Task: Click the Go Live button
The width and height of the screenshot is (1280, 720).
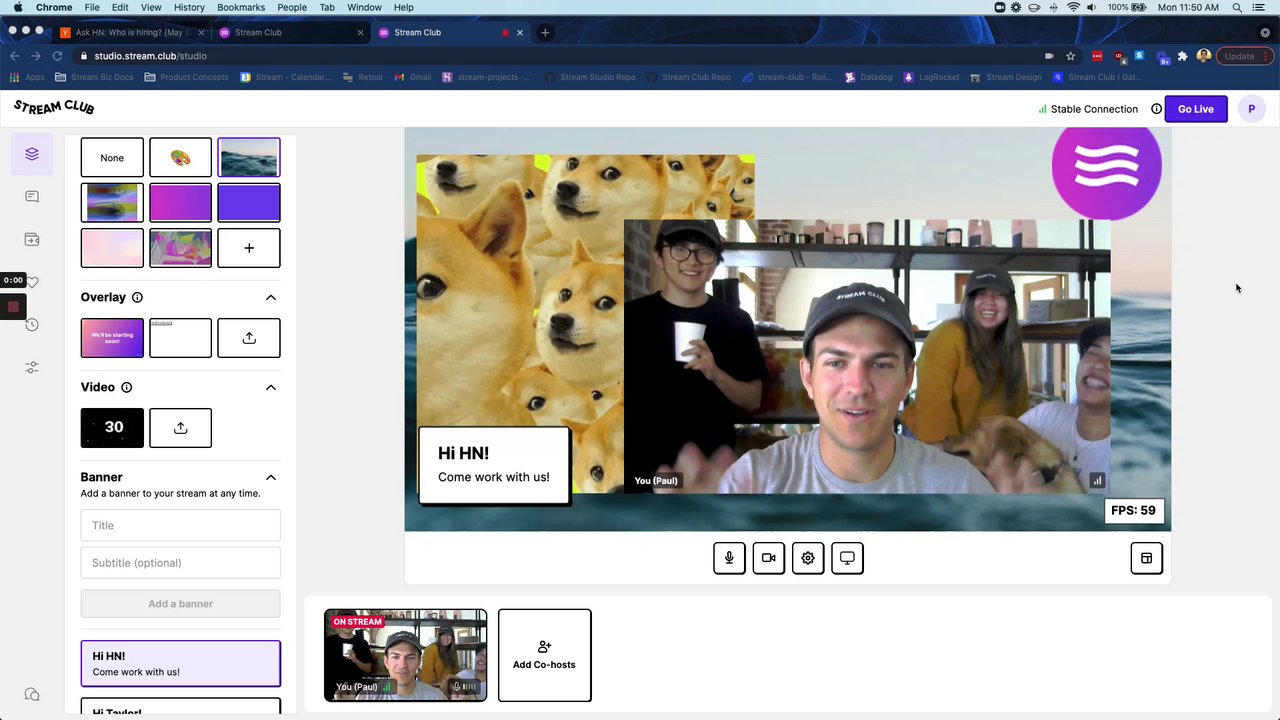Action: [x=1196, y=109]
